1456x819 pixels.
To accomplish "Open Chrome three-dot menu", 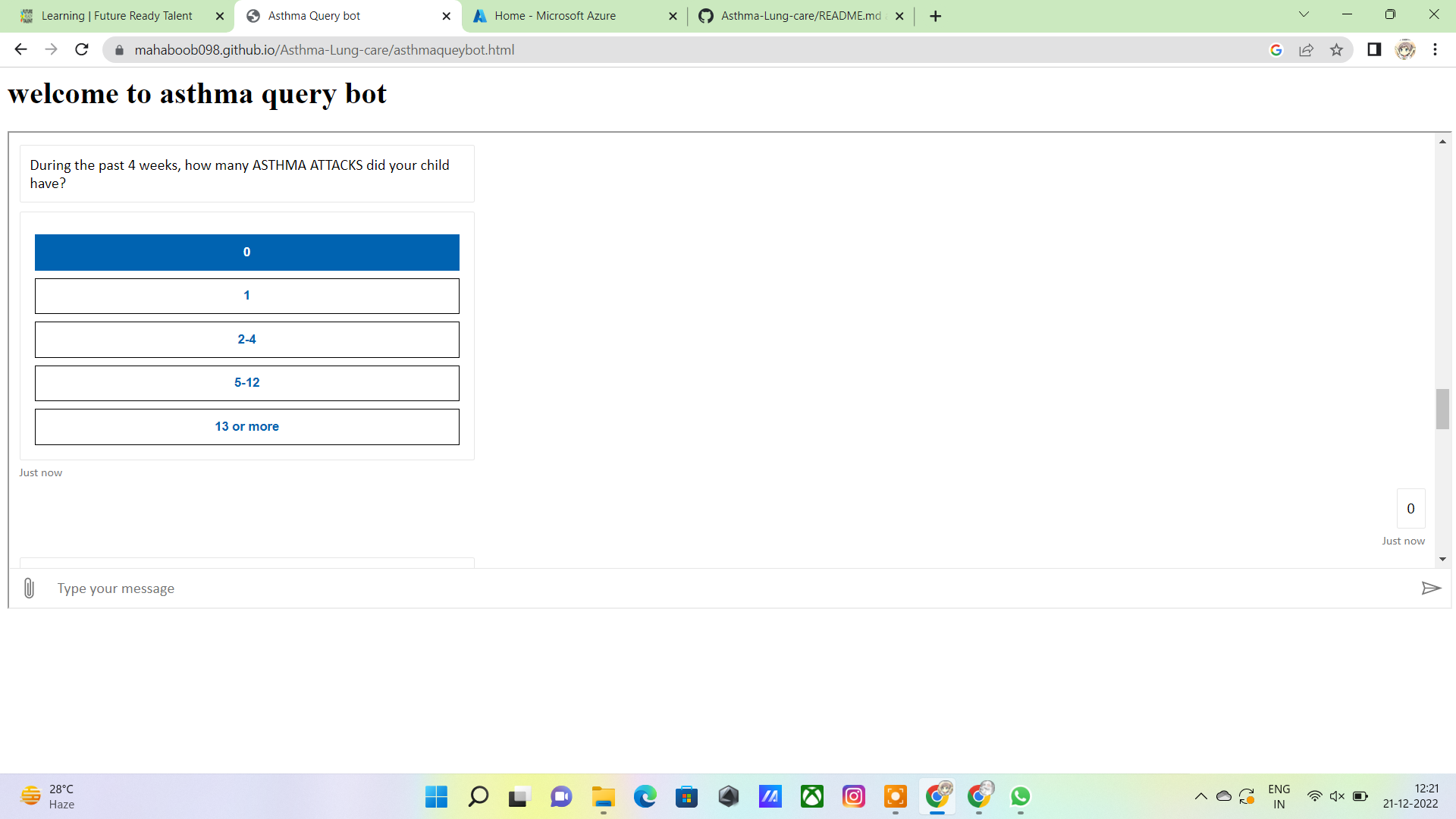I will (x=1435, y=50).
